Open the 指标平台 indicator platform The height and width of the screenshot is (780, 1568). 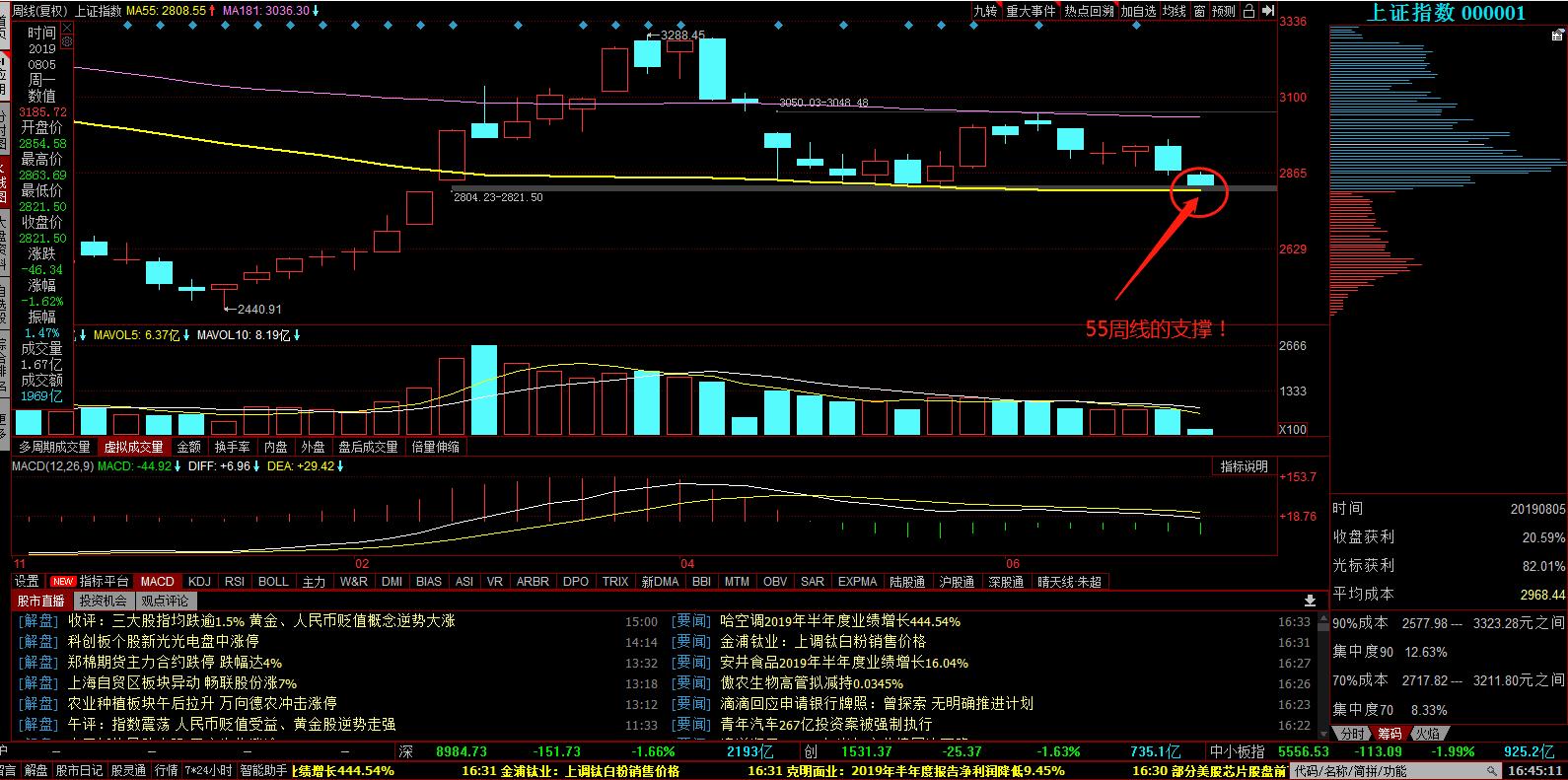coord(104,582)
